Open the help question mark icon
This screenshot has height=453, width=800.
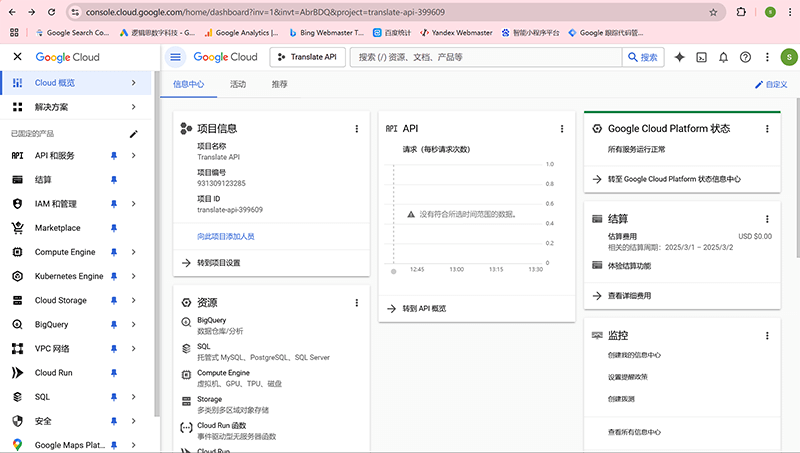pyautogui.click(x=745, y=57)
